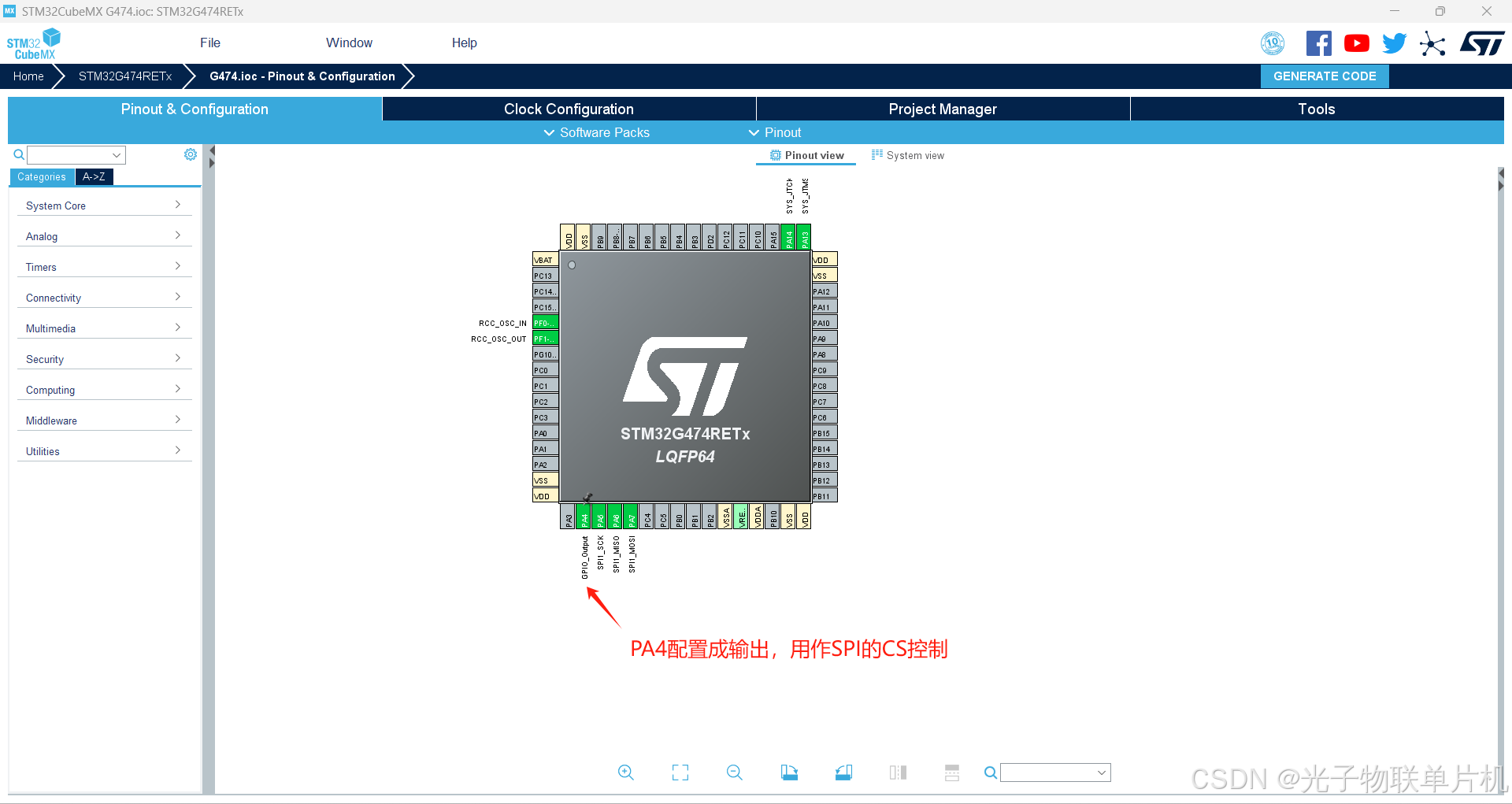Expand the Middleware category
This screenshot has height=804, width=1512.
104,421
